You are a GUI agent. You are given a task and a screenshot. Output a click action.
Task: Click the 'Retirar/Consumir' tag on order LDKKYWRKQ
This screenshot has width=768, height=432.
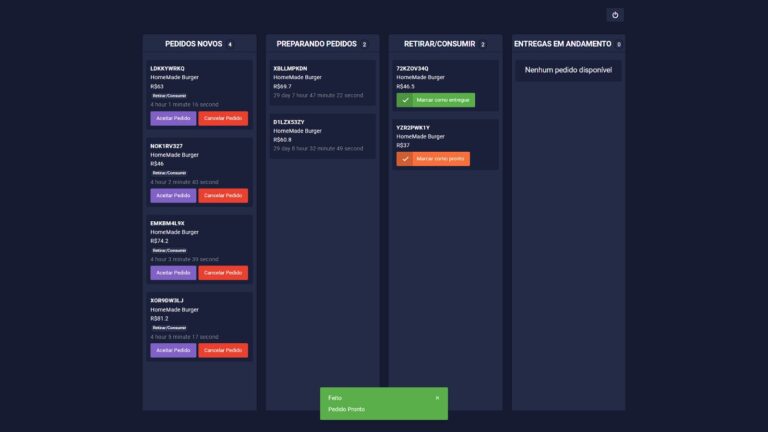coord(169,96)
